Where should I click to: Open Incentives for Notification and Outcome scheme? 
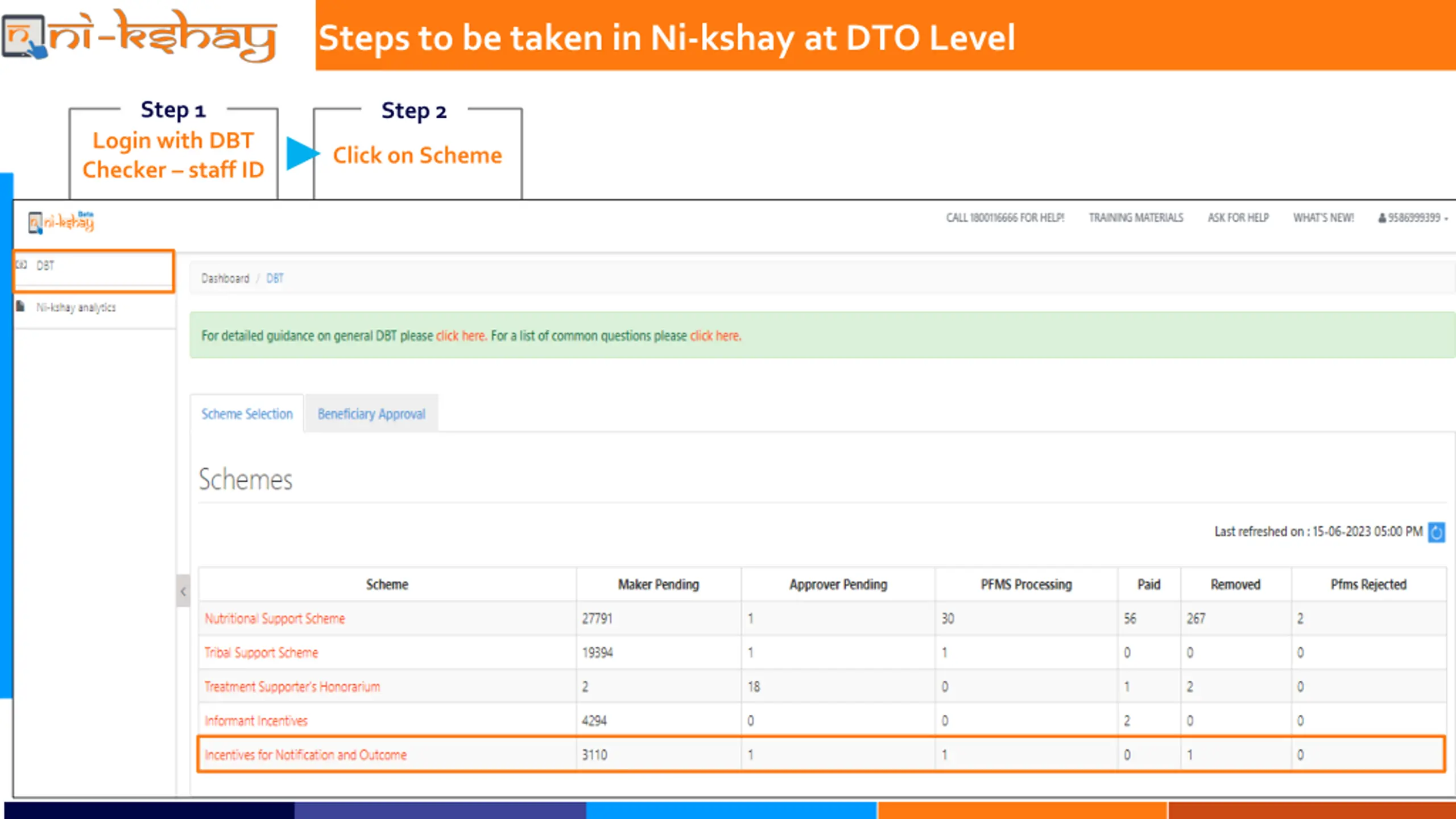[x=305, y=755]
